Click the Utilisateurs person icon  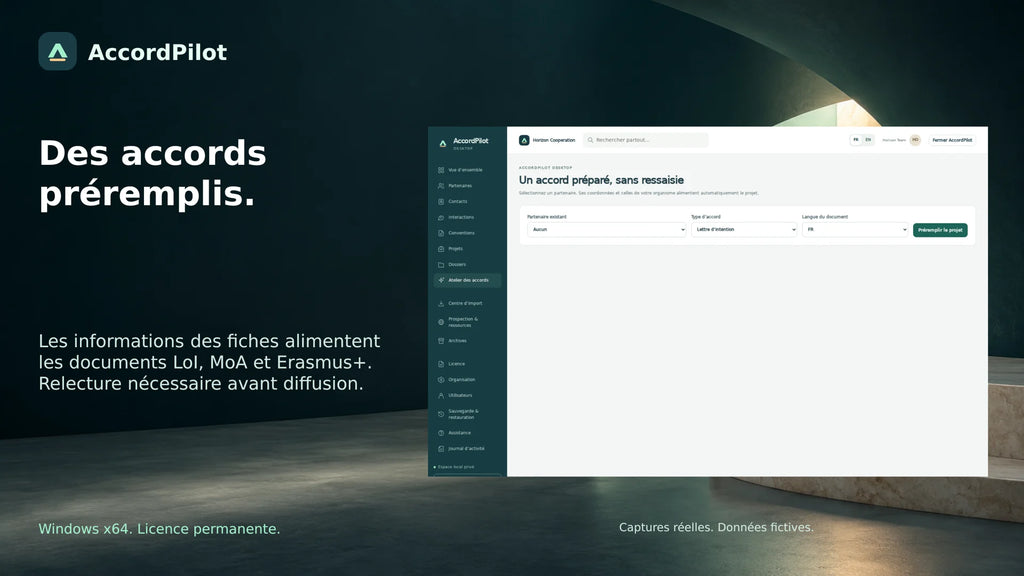coord(441,395)
